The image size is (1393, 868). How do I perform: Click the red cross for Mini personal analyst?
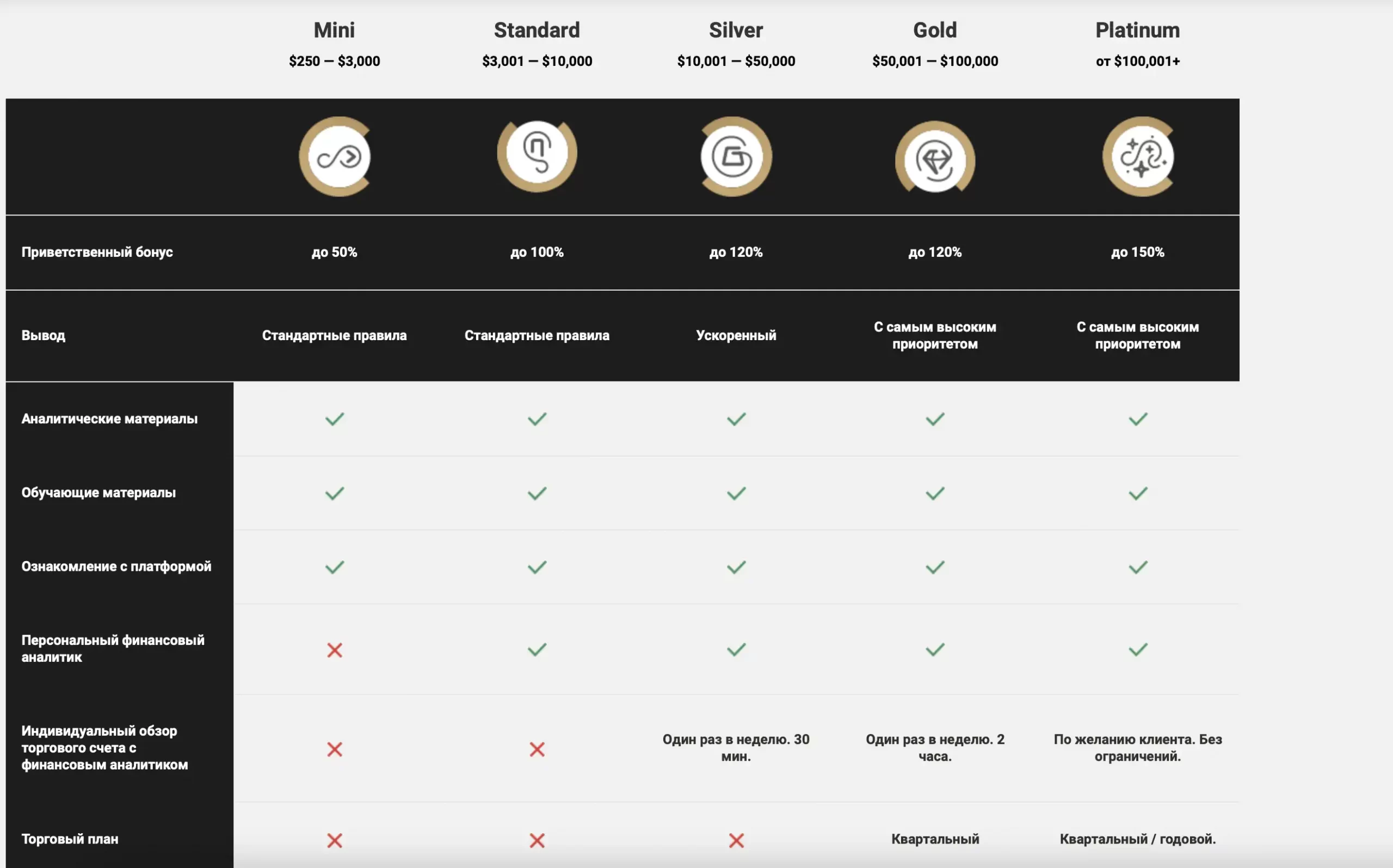[335, 650]
